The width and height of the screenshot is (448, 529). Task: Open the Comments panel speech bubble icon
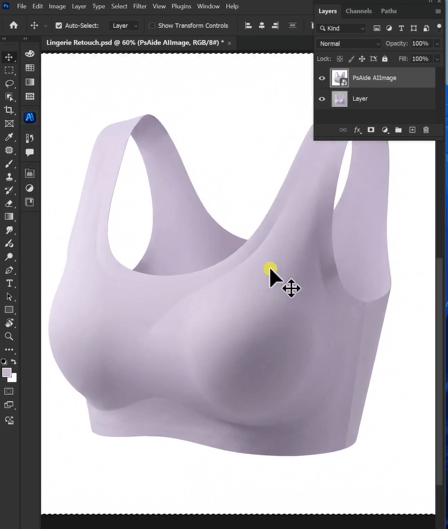pyautogui.click(x=30, y=152)
